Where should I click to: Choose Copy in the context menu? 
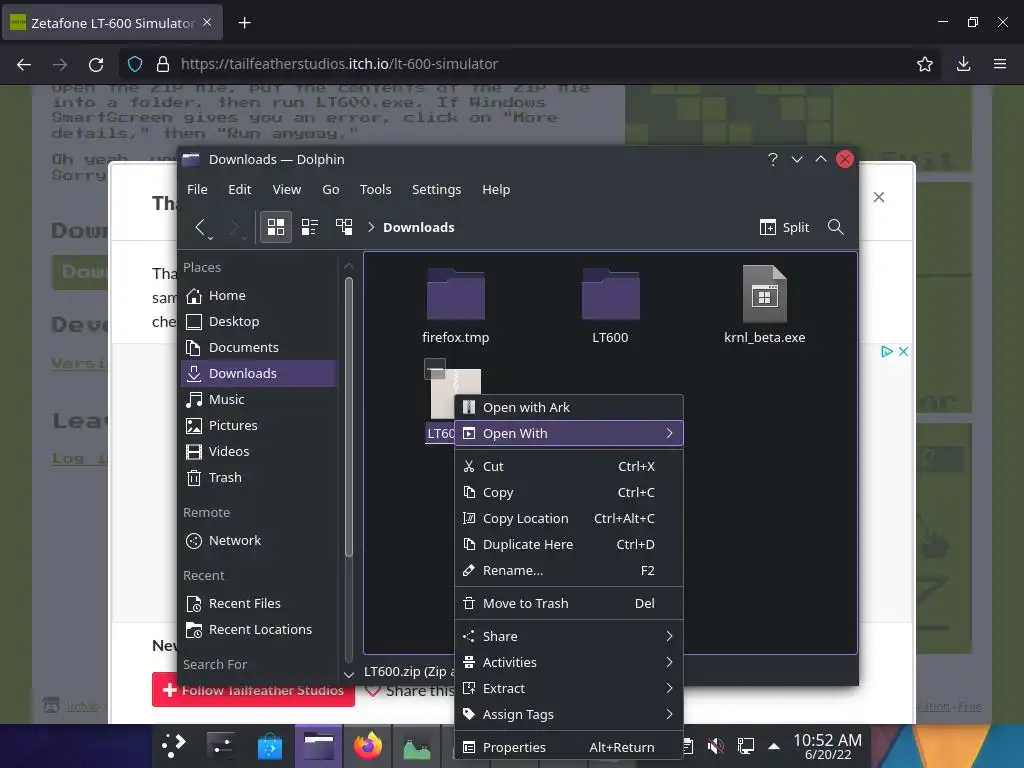pos(568,492)
